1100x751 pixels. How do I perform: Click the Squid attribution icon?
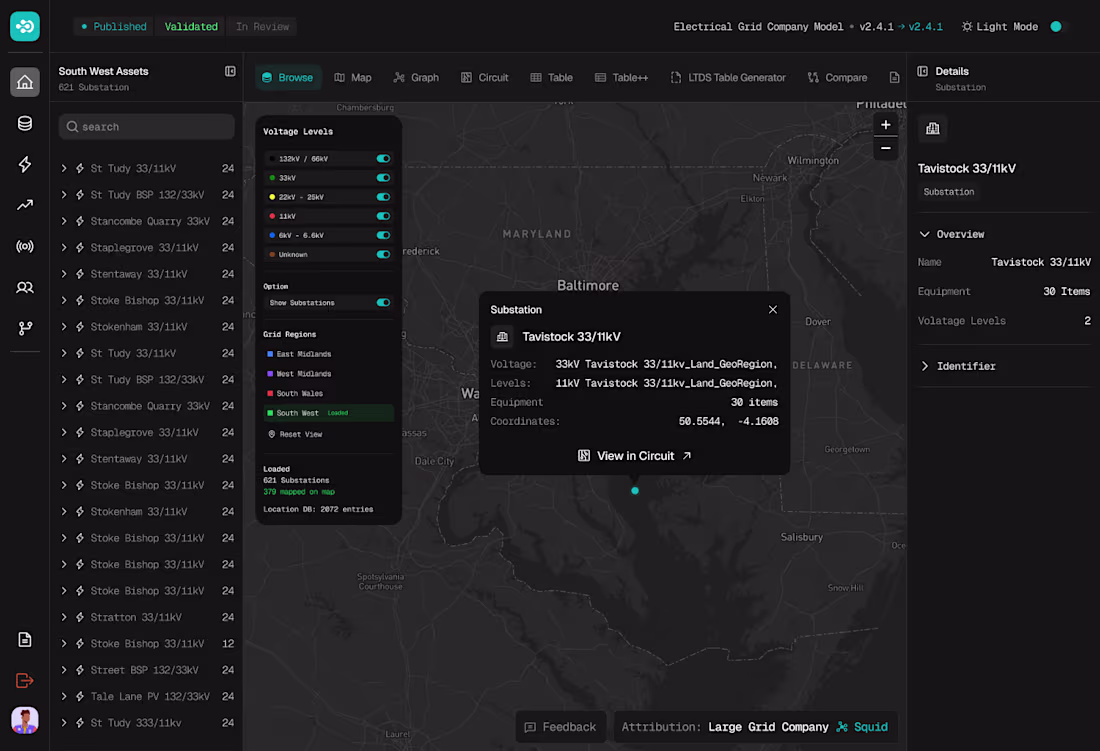[x=842, y=727]
